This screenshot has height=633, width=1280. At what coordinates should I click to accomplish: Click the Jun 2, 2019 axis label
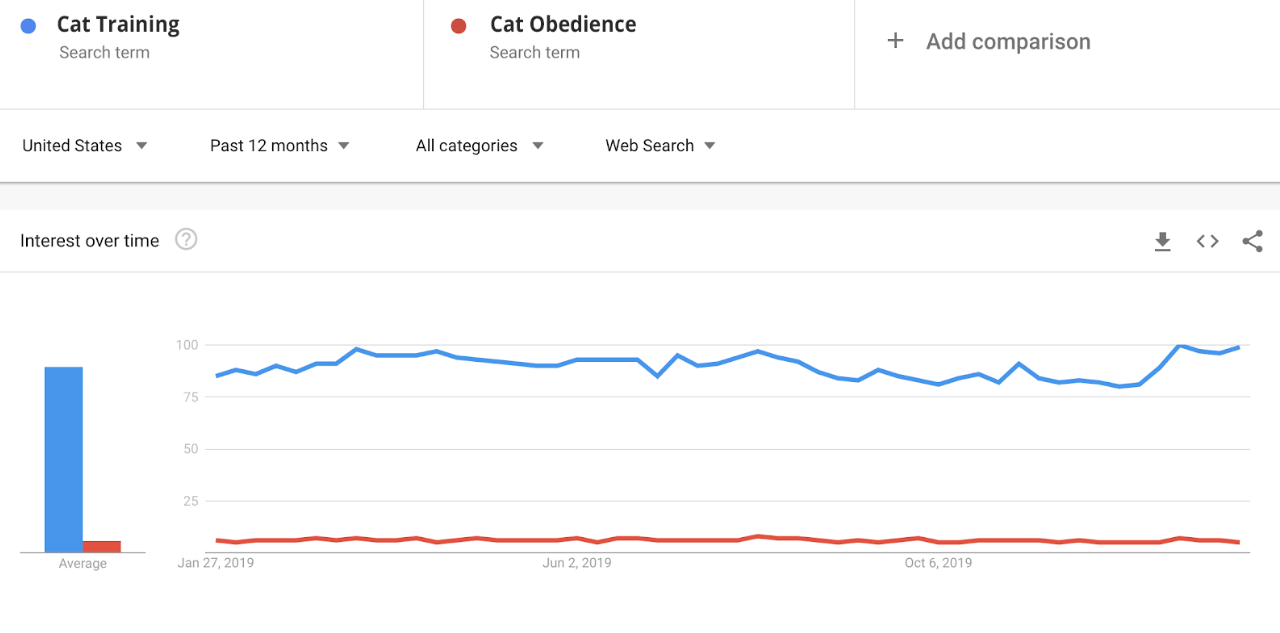coord(577,563)
